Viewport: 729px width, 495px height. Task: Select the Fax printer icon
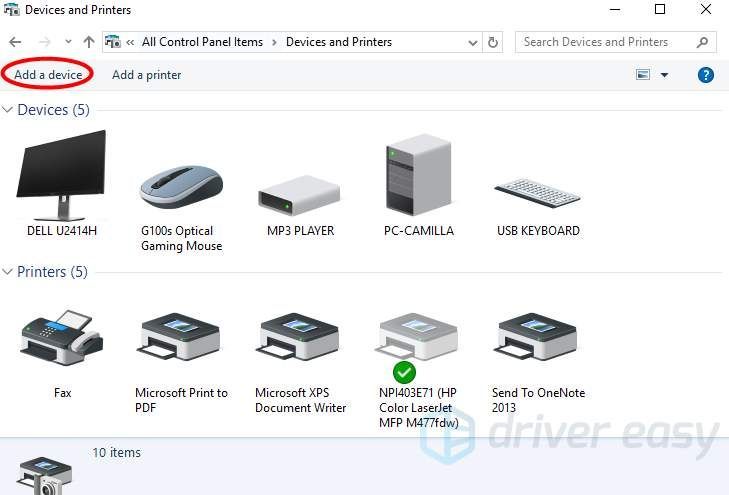click(61, 337)
